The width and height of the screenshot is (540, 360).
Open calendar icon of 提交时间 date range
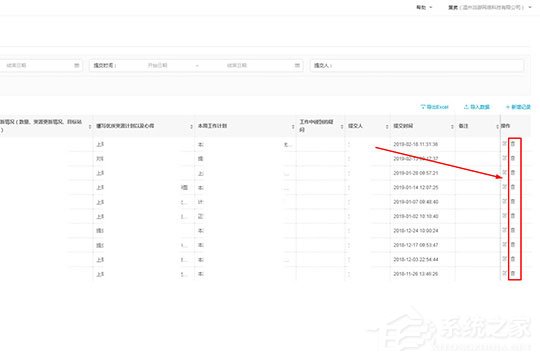297,65
